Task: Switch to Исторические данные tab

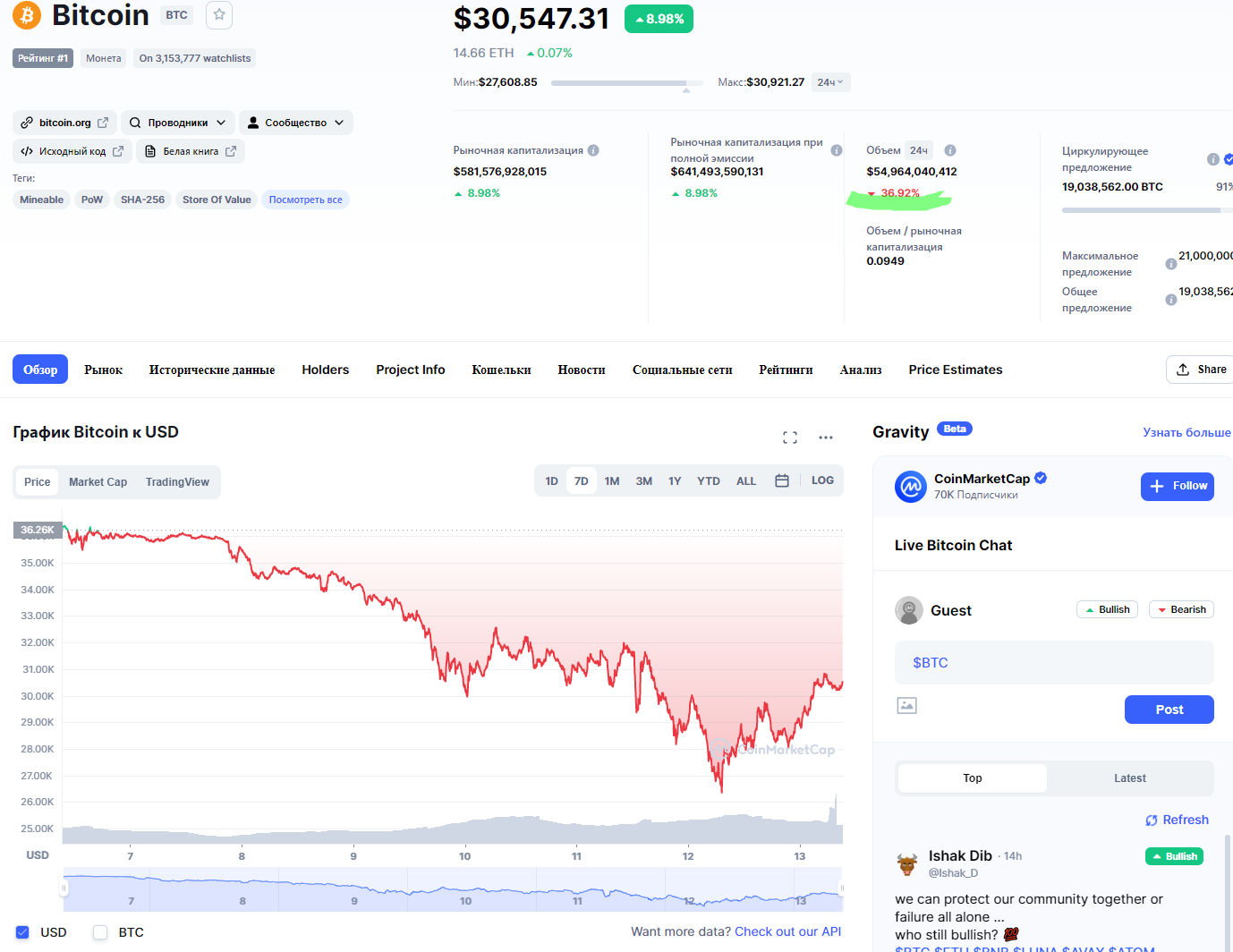Action: point(212,370)
